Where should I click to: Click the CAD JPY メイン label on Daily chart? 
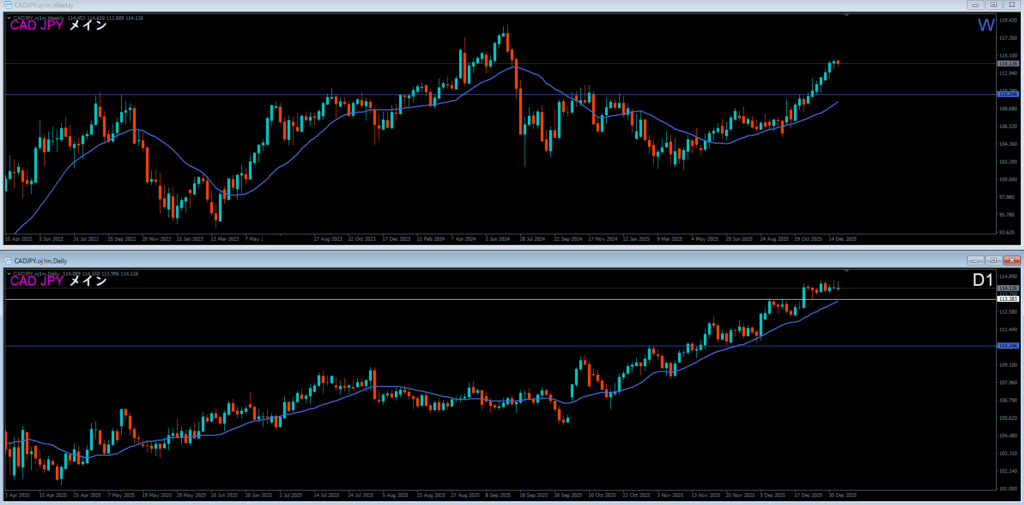click(58, 281)
